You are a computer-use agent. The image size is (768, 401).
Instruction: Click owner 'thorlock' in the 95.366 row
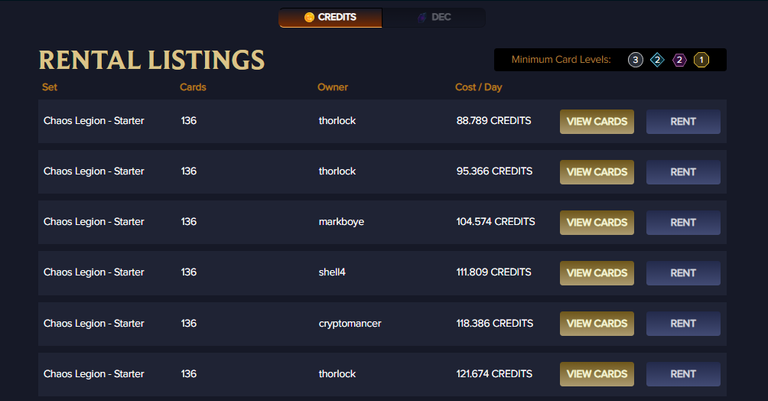337,171
